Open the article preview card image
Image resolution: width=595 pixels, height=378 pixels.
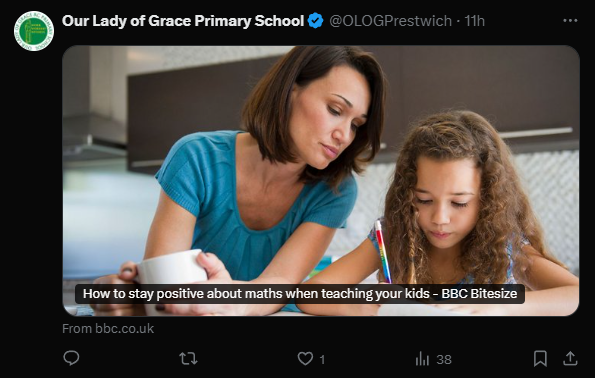point(321,181)
